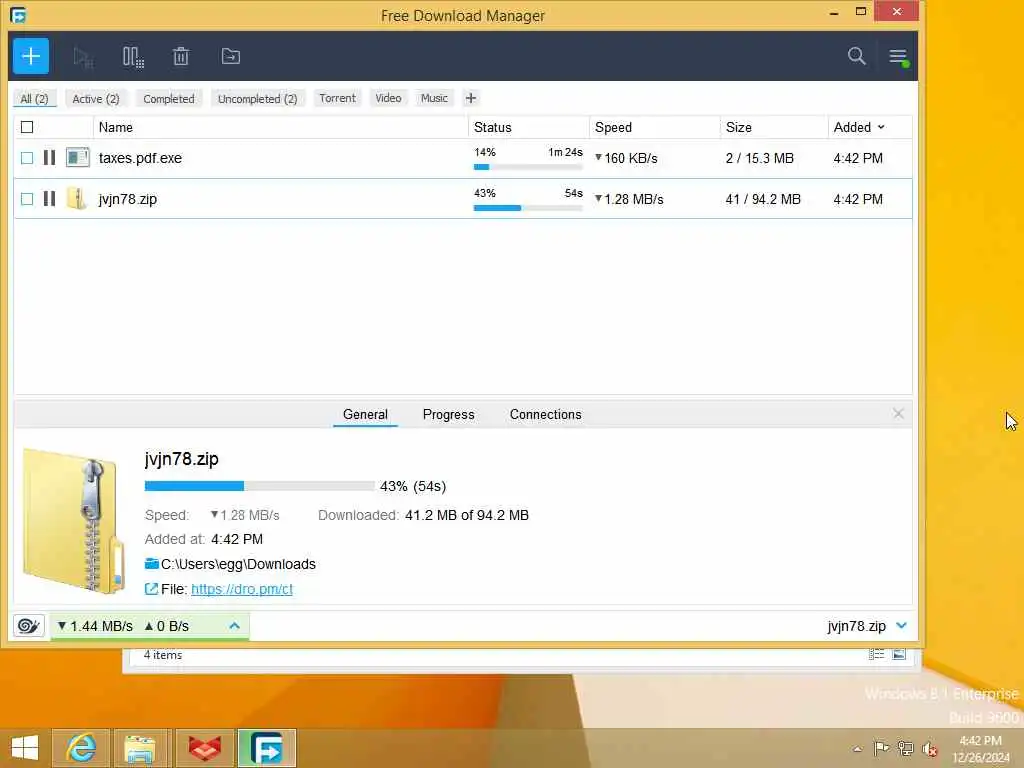1024x768 pixels.
Task: Click the 160 KB/s speed cell
Action: (626, 158)
